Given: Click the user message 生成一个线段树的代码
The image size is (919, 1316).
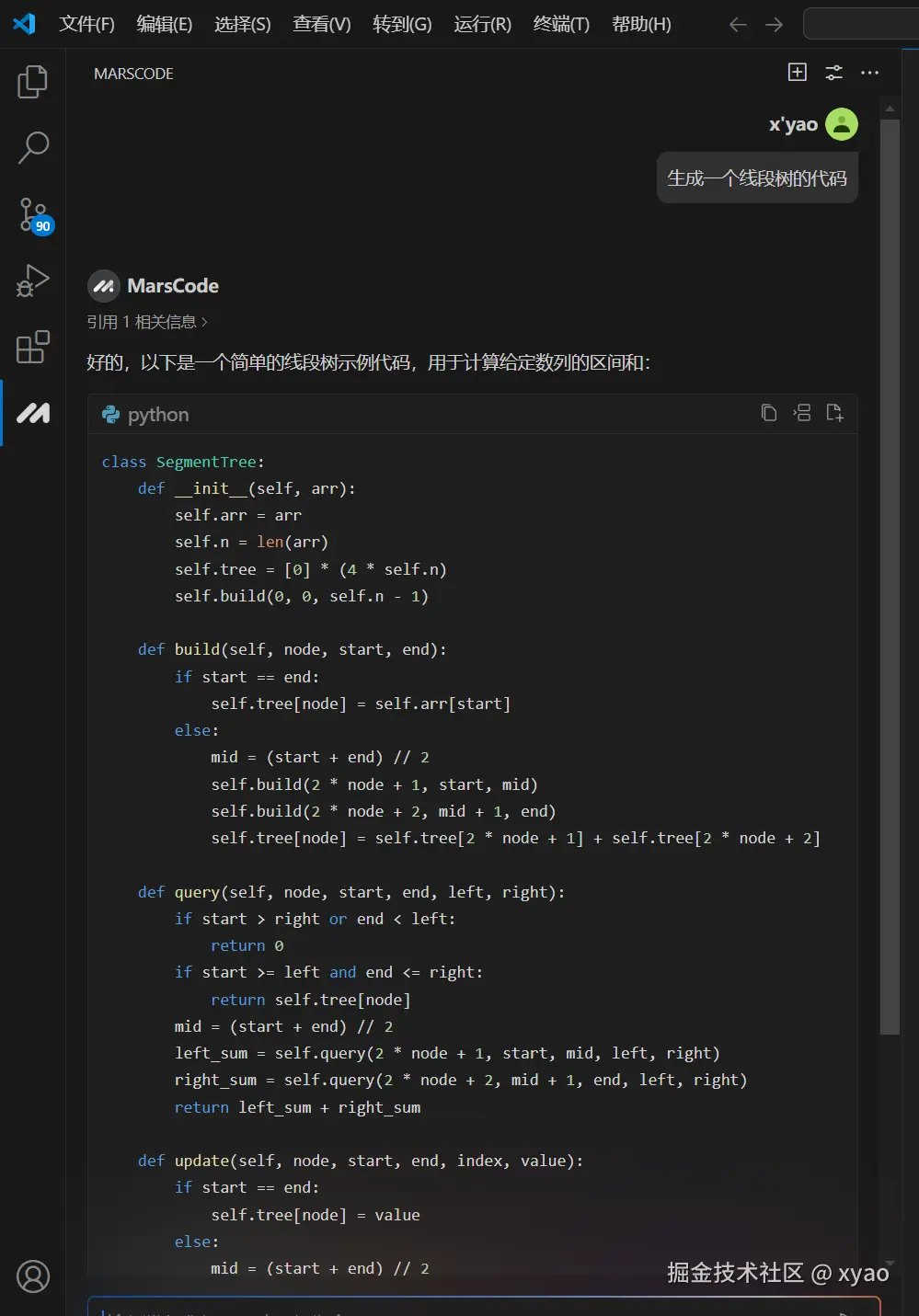Looking at the screenshot, I should pos(757,178).
